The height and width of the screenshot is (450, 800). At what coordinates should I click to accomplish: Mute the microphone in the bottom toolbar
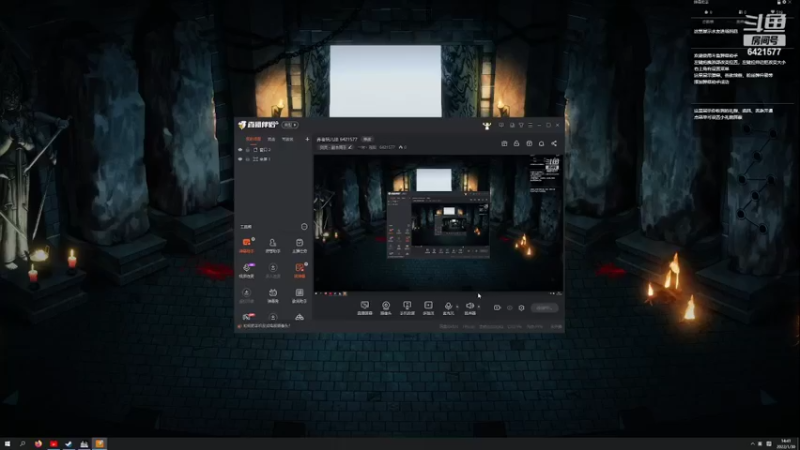click(448, 308)
